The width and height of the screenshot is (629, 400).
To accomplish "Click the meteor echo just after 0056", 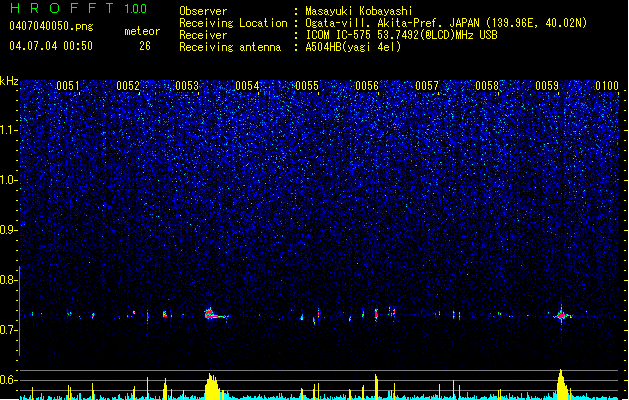I will coord(376,314).
